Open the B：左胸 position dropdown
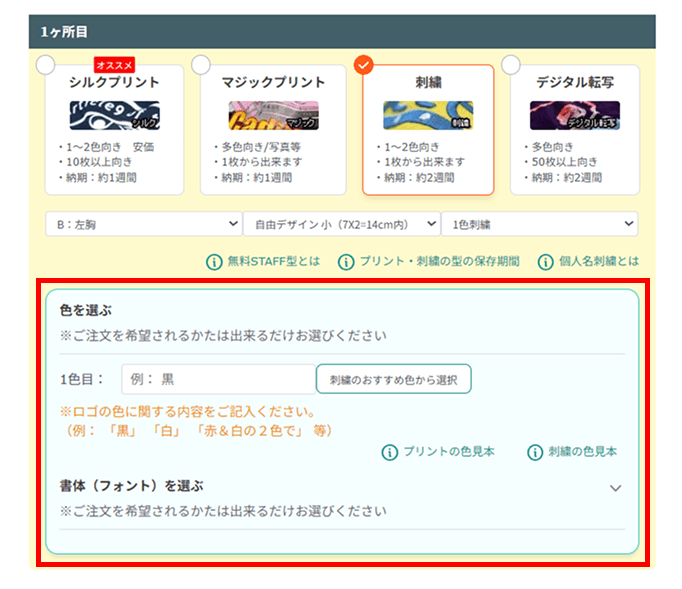 (x=144, y=224)
